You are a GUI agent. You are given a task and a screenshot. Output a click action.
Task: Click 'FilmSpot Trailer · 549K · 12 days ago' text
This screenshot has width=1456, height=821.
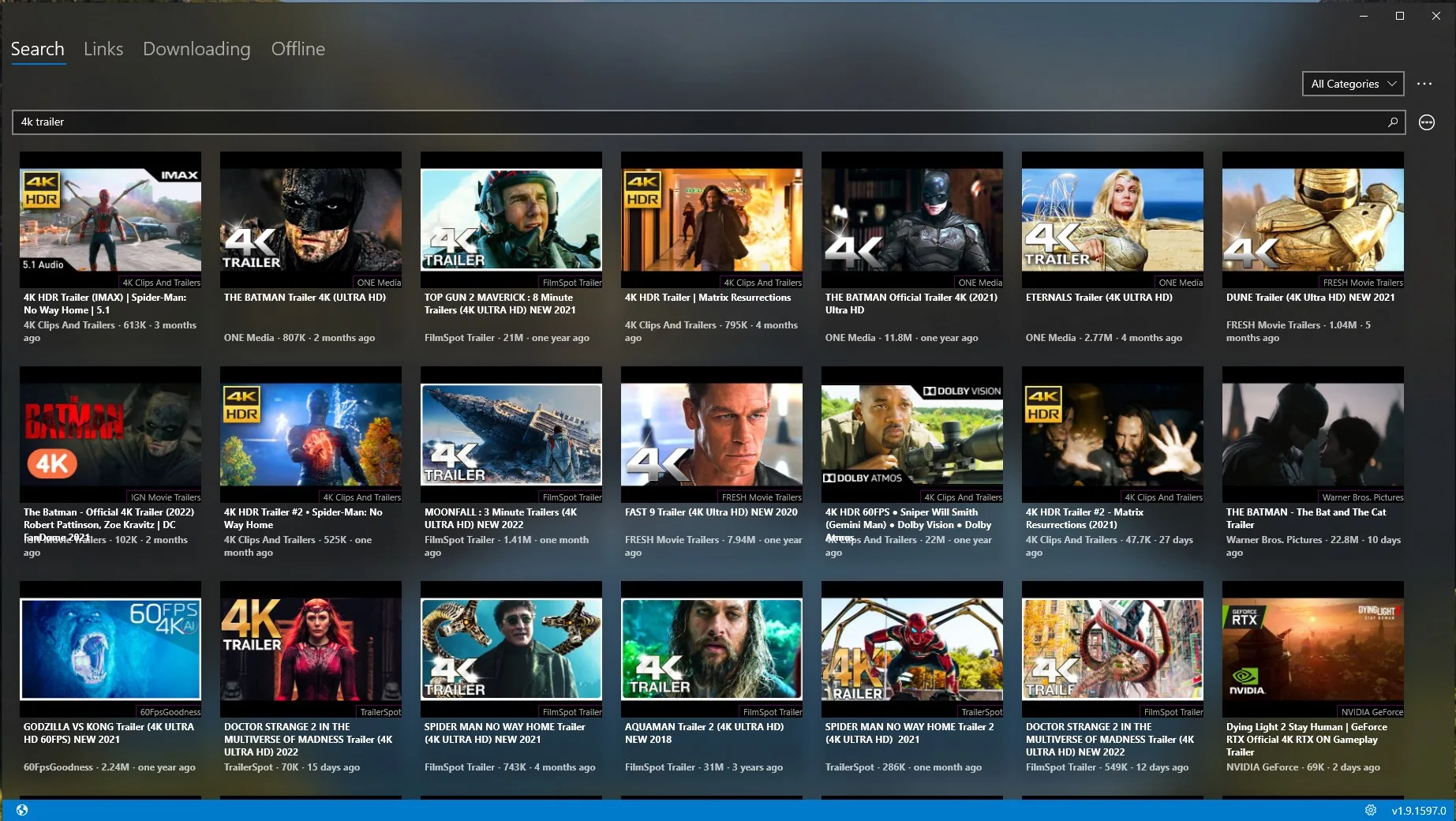(1107, 767)
